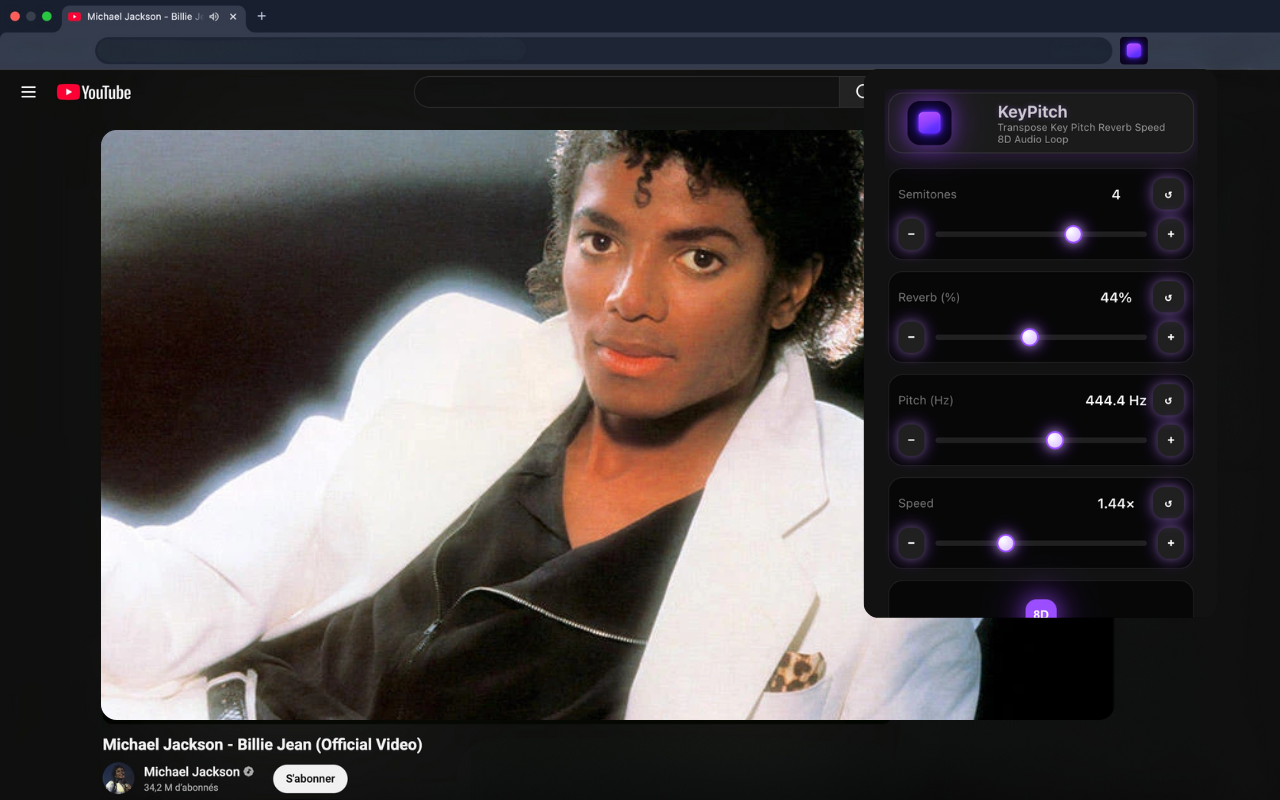Reset the Pitch (Hz) value
Viewport: 1280px width, 800px height.
coord(1168,400)
